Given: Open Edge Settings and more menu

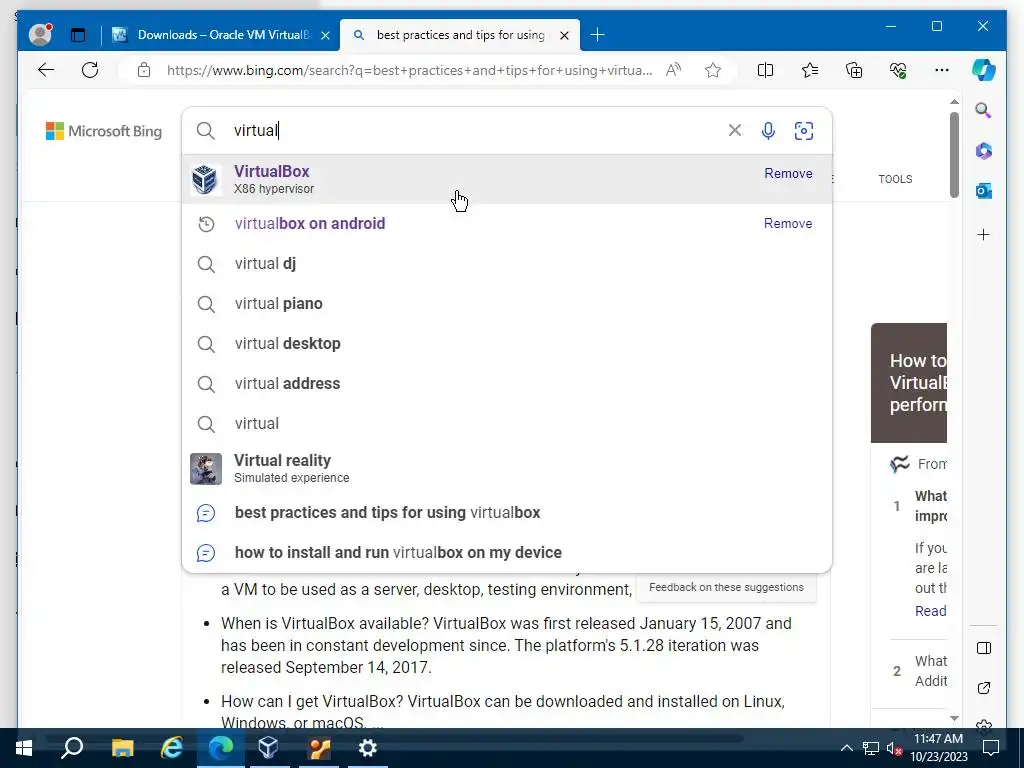Looking at the screenshot, I should [x=942, y=70].
